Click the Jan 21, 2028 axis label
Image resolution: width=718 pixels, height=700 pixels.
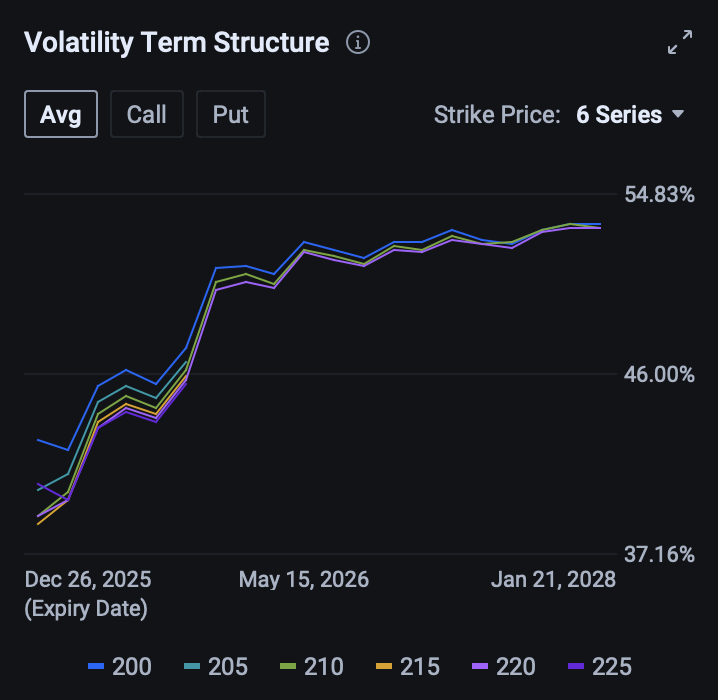552,579
